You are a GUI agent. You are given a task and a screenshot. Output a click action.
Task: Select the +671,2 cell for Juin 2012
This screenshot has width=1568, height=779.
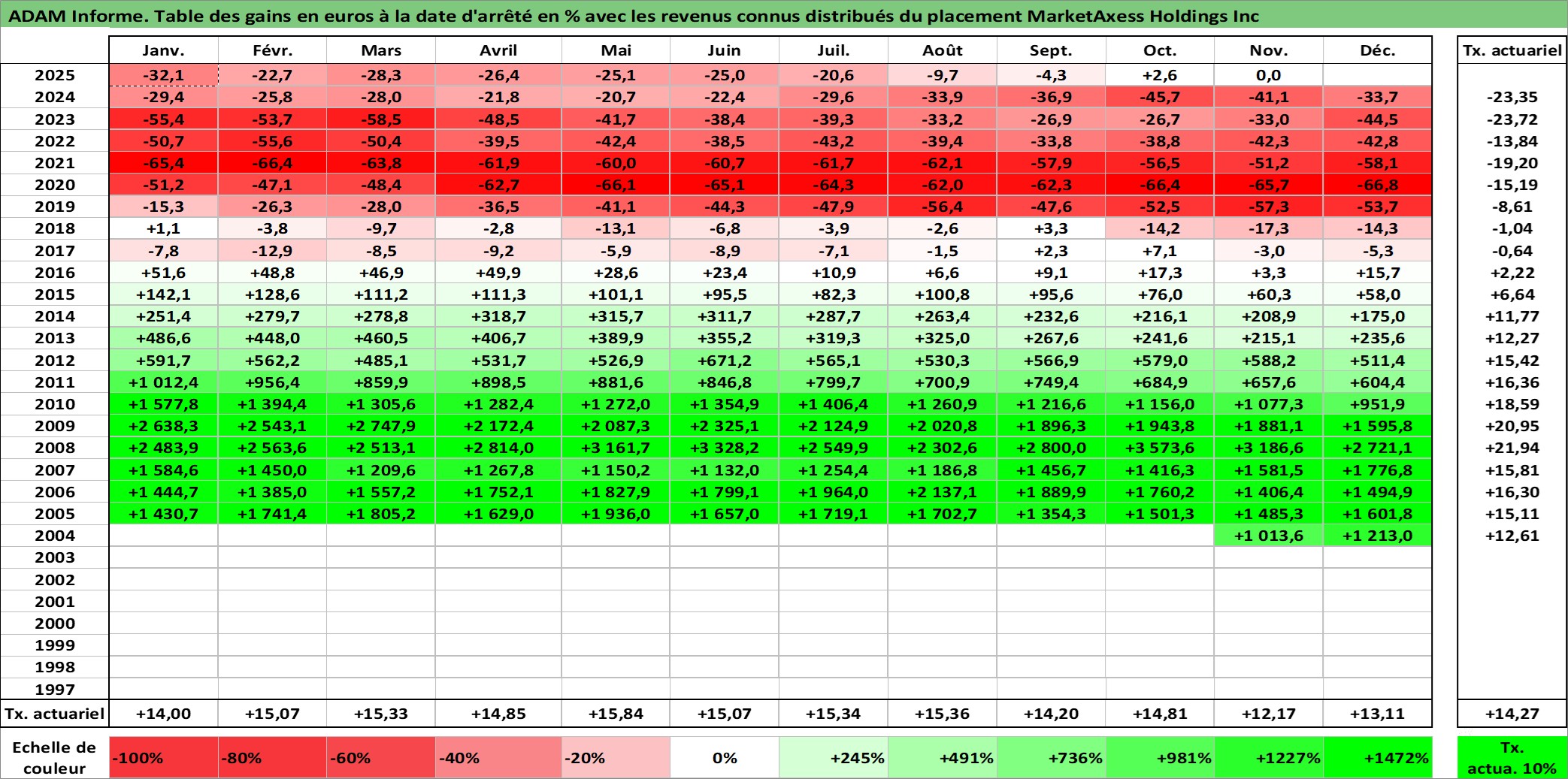pyautogui.click(x=725, y=361)
